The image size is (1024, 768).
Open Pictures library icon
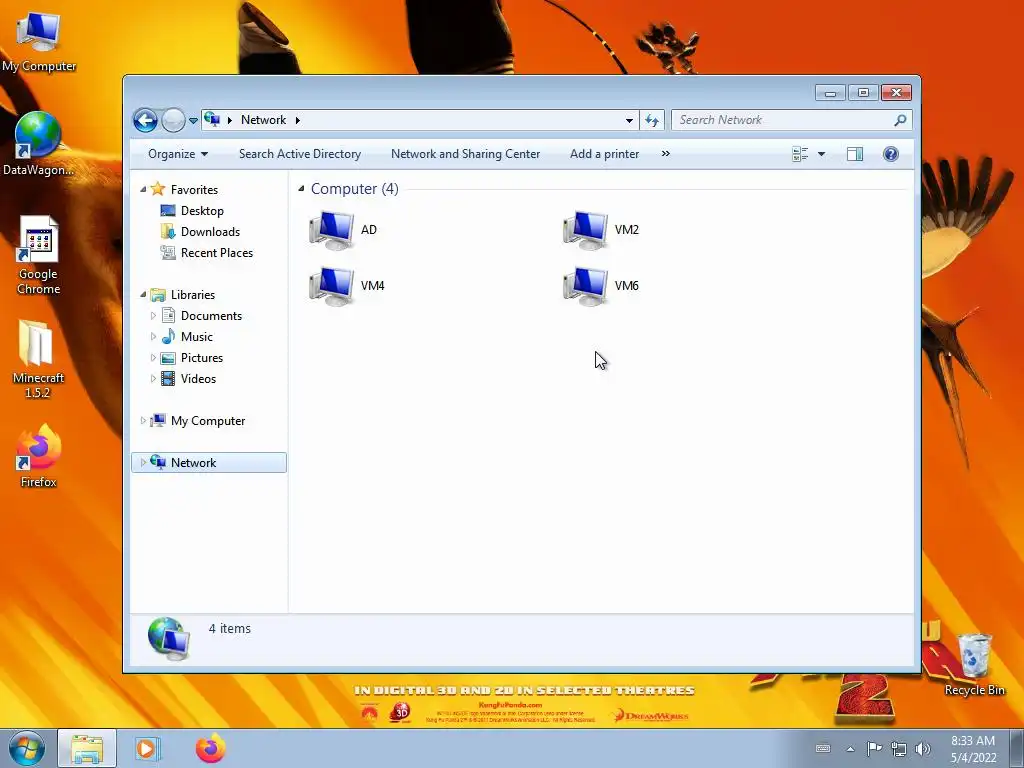tap(168, 358)
